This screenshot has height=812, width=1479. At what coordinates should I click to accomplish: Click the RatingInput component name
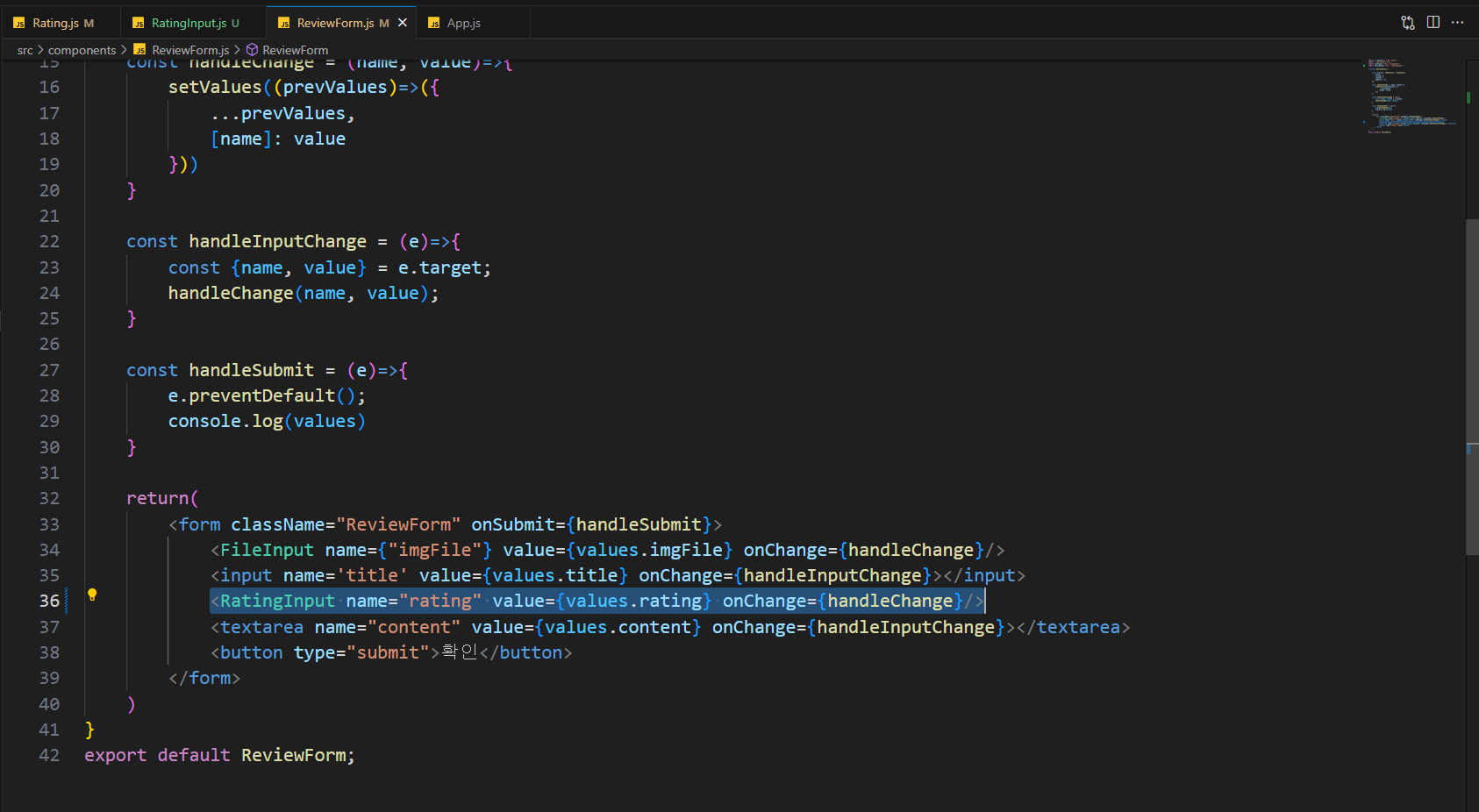click(277, 602)
